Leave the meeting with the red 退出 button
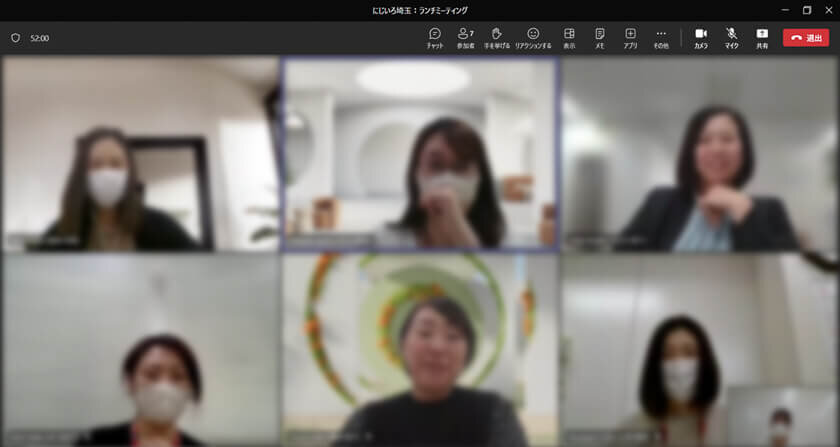Viewport: 840px width, 447px height. [x=806, y=38]
